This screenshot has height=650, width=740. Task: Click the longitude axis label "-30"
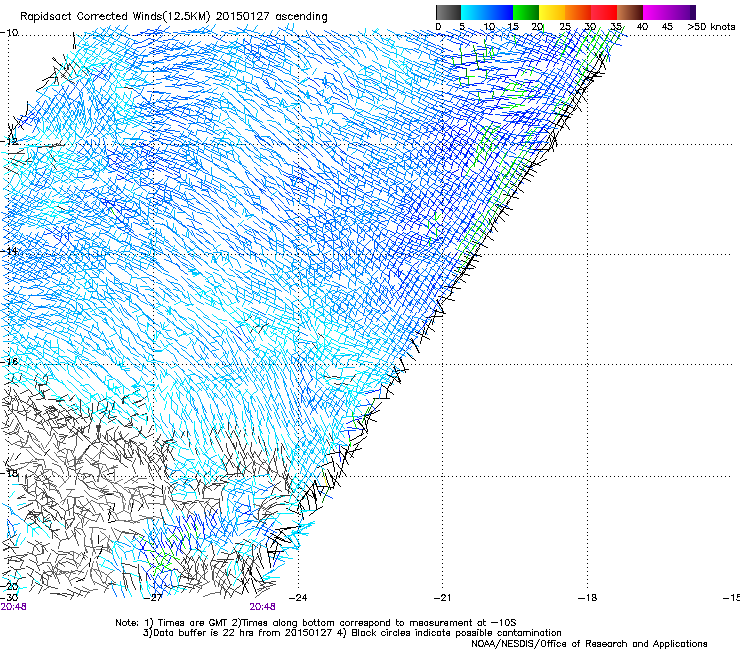tap(9, 597)
